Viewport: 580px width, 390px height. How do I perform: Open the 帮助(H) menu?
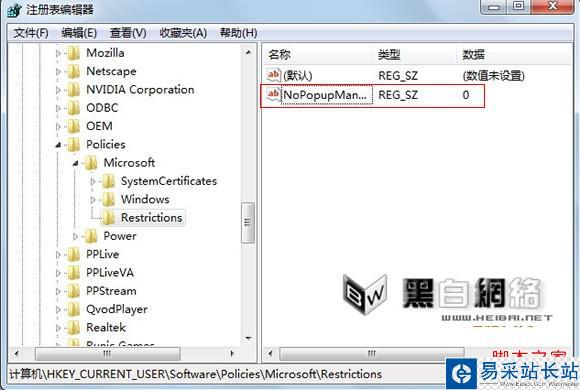tap(239, 33)
